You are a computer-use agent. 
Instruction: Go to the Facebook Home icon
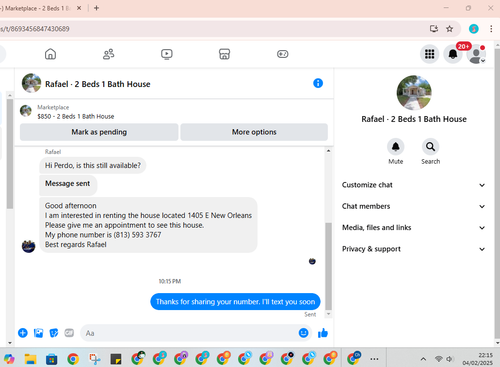(50, 54)
